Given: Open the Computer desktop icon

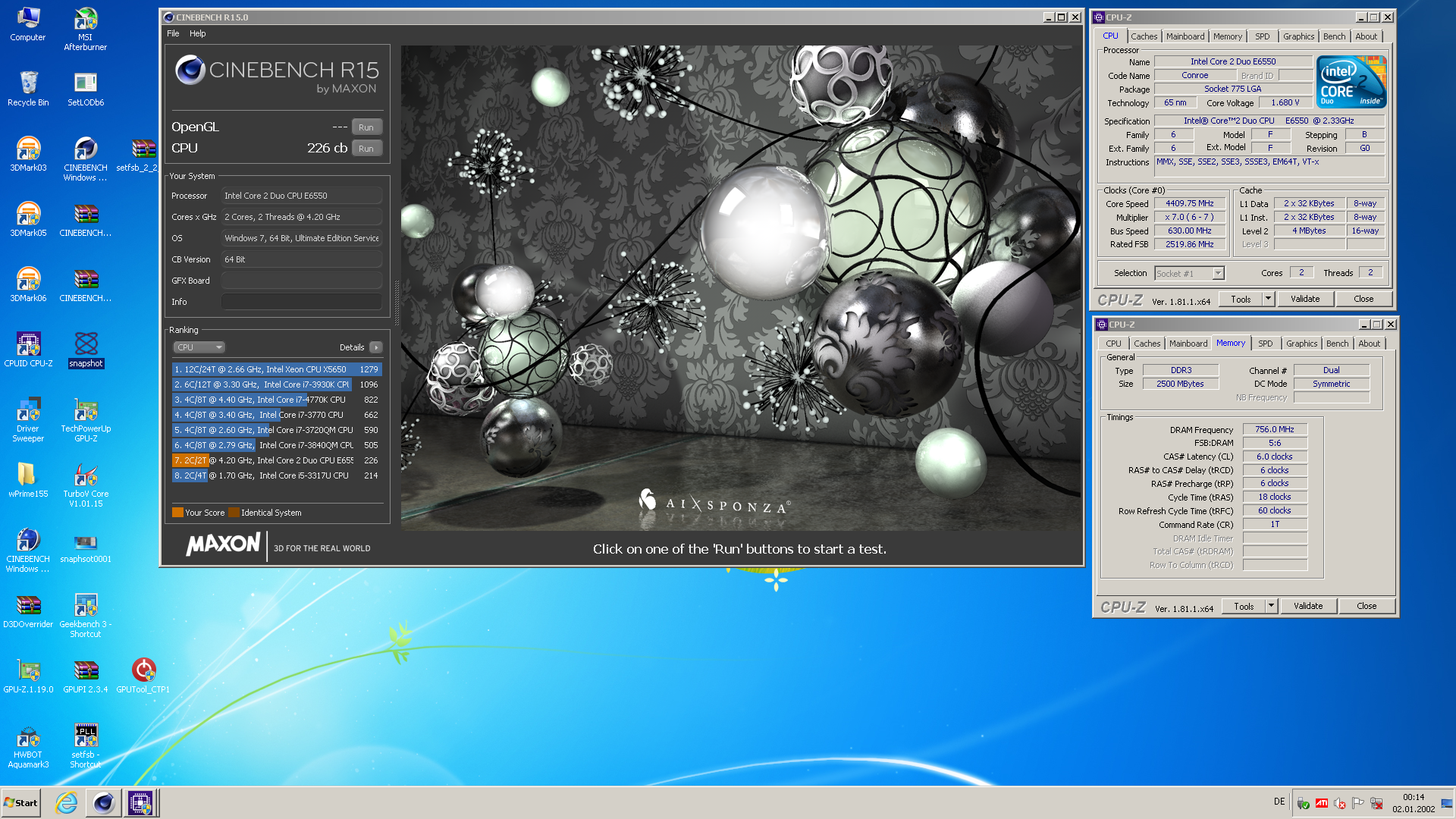Looking at the screenshot, I should pyautogui.click(x=28, y=24).
